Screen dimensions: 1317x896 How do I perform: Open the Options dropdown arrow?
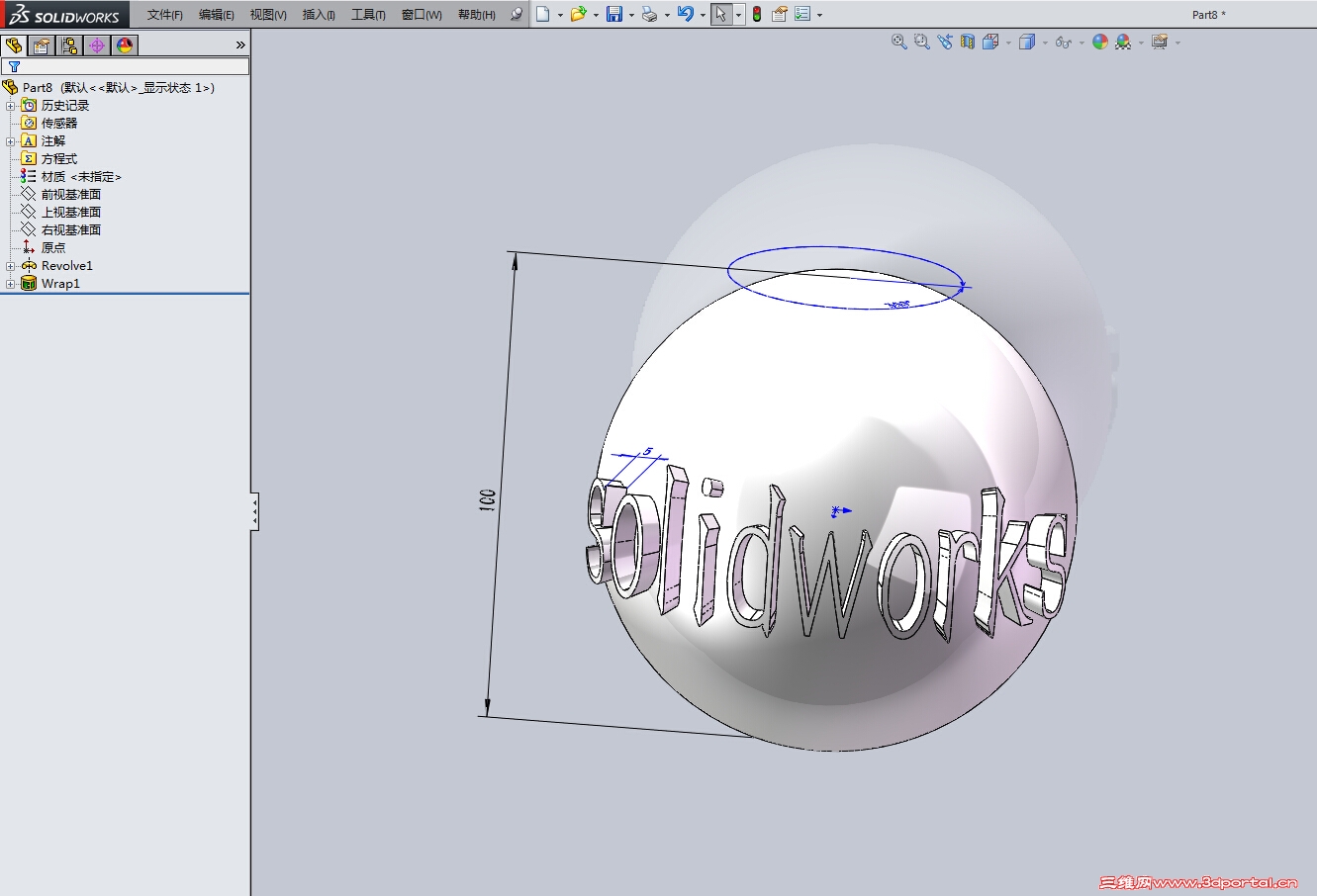(x=819, y=15)
